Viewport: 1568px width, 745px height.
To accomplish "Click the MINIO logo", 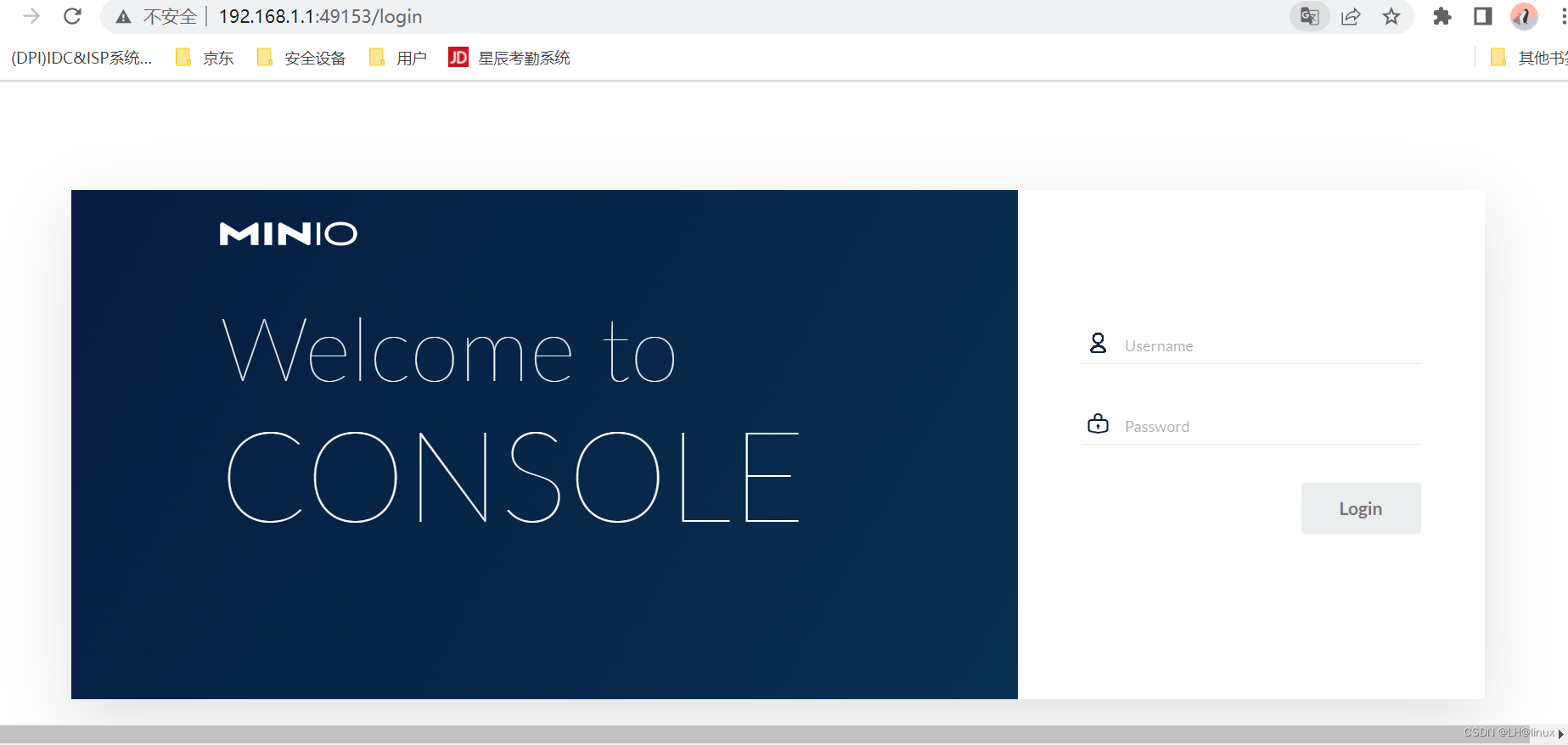I will tap(289, 233).
